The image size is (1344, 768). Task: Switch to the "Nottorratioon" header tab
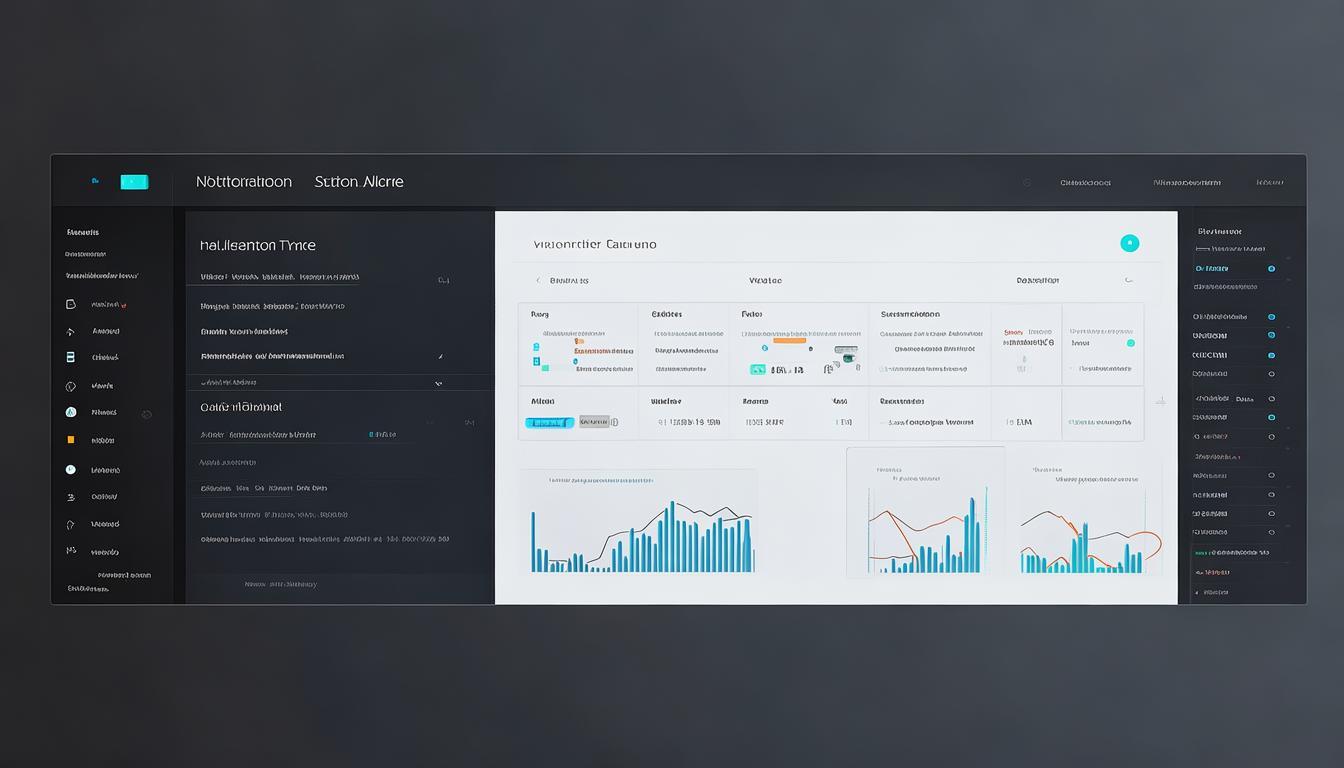tap(244, 182)
